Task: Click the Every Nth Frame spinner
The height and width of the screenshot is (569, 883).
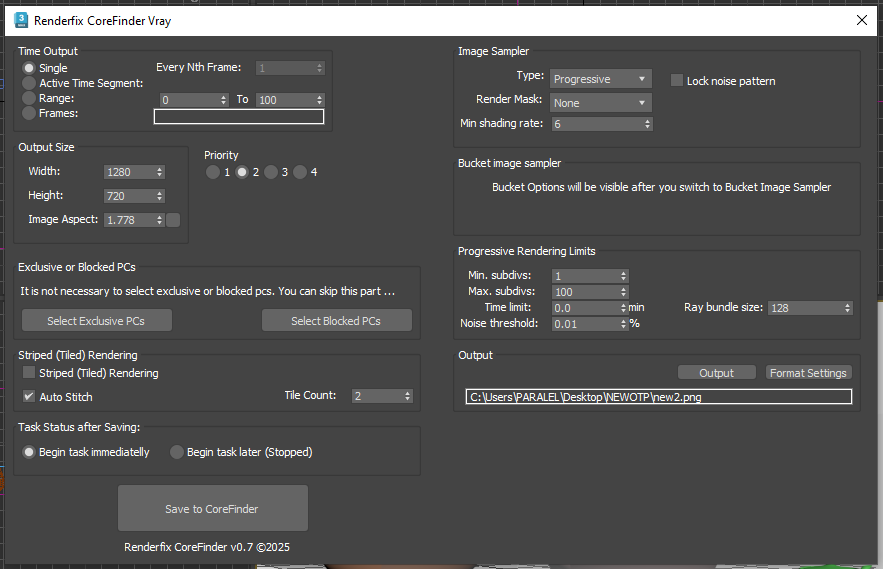Action: [319, 68]
